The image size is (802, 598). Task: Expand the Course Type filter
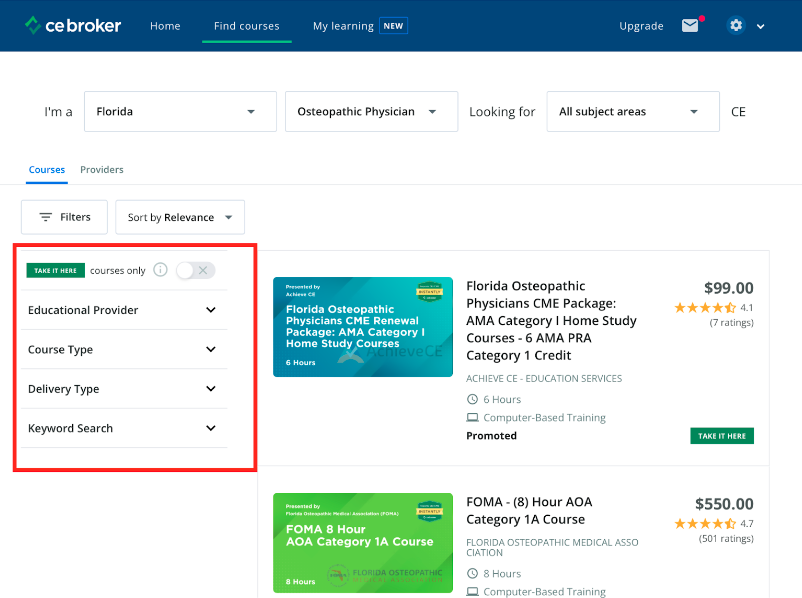[124, 349]
